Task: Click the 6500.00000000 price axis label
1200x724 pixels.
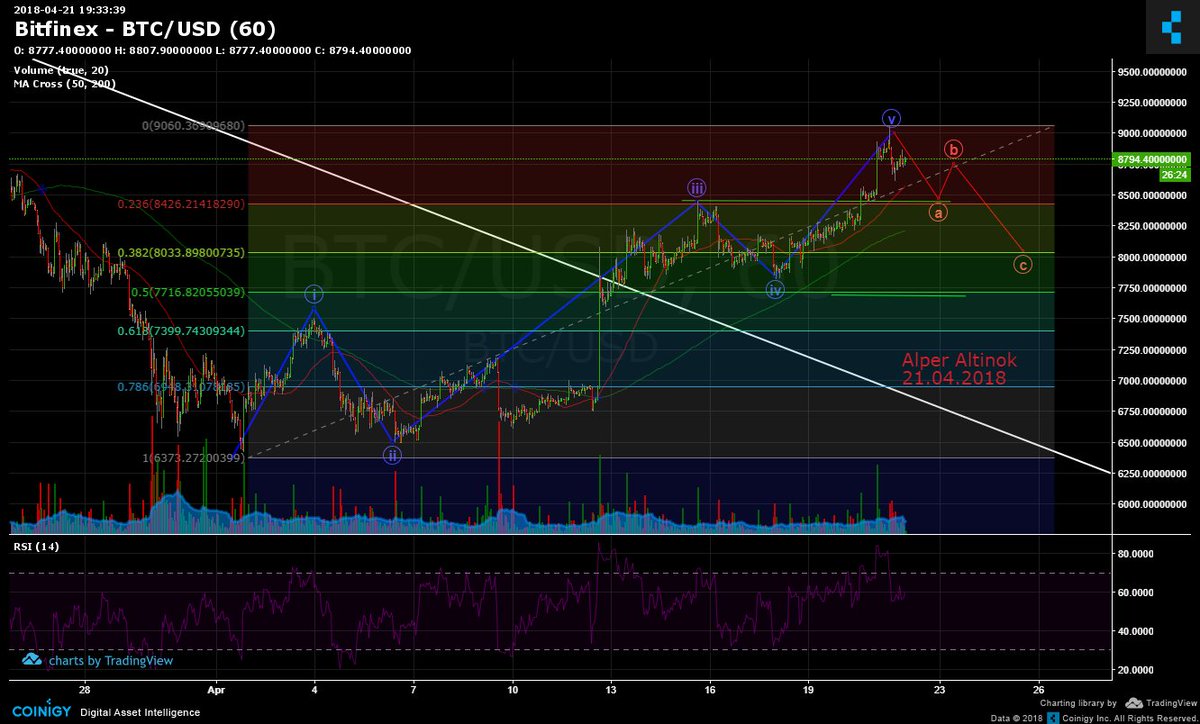Action: (x=1154, y=443)
